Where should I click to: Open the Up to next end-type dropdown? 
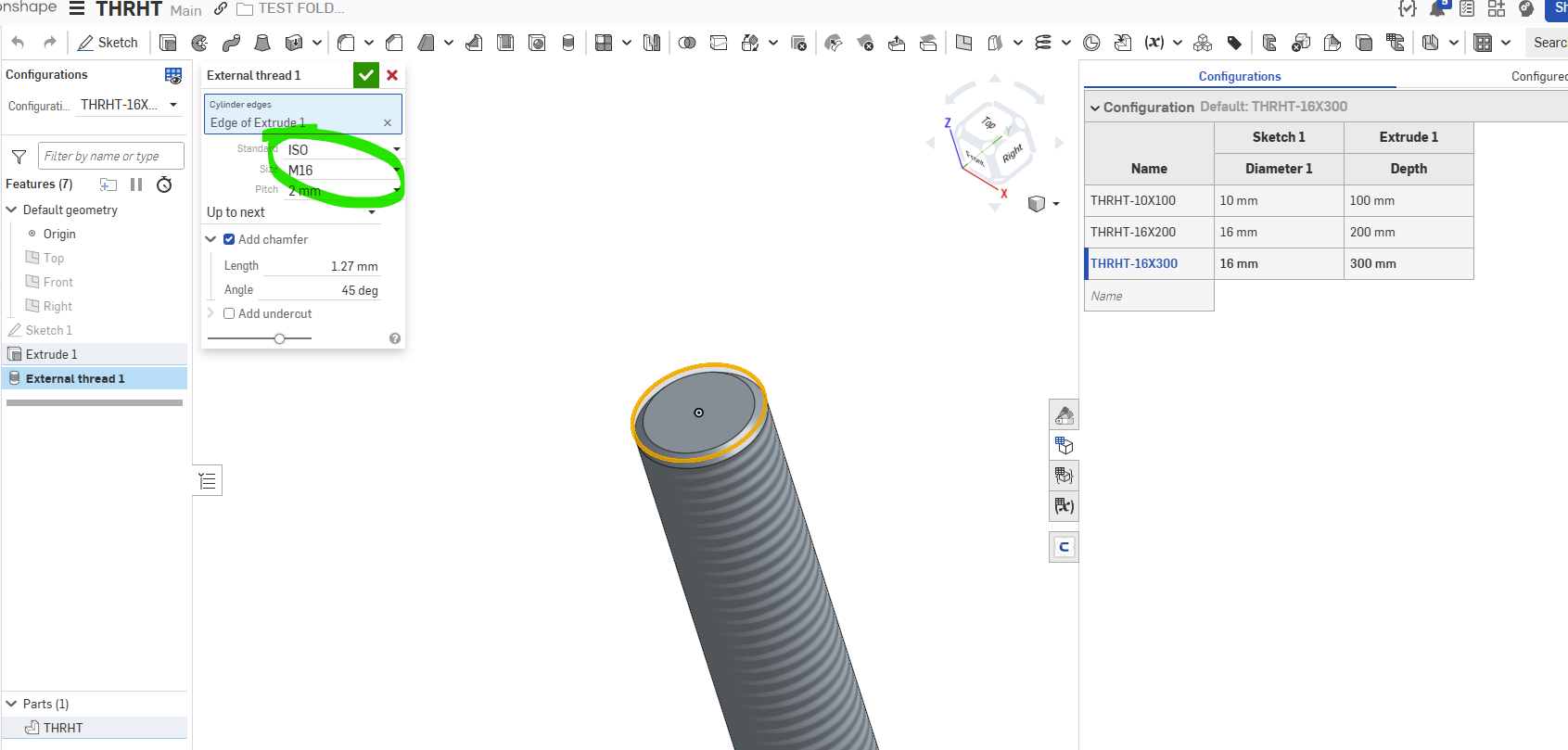291,212
